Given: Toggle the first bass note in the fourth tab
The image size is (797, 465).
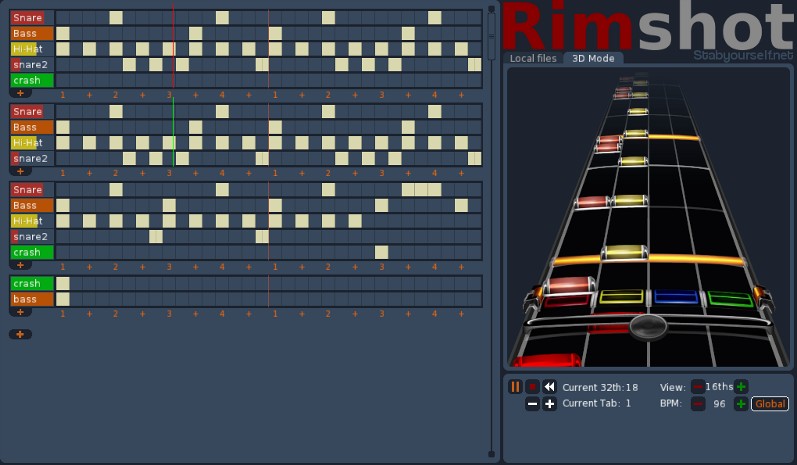Looking at the screenshot, I should pos(63,299).
